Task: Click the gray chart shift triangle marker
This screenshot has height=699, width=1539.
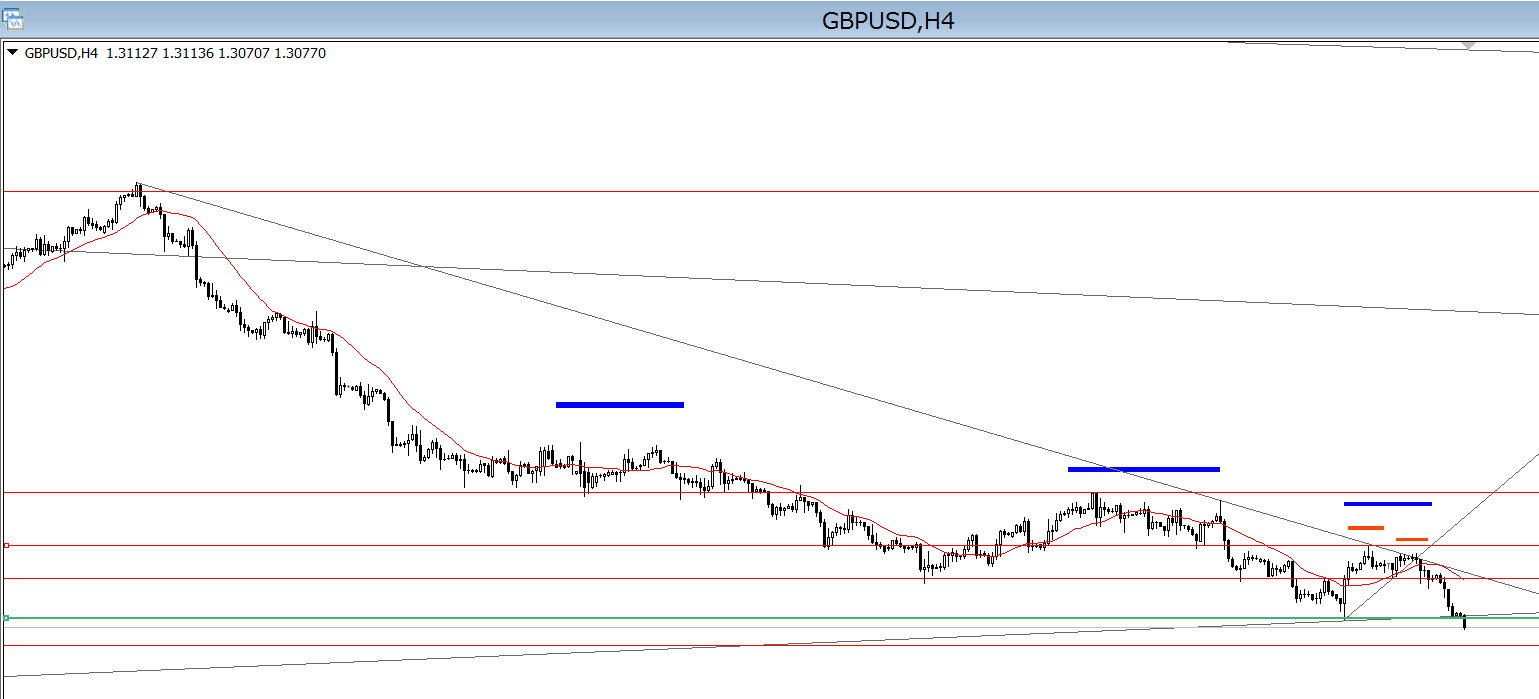Action: pyautogui.click(x=1468, y=46)
